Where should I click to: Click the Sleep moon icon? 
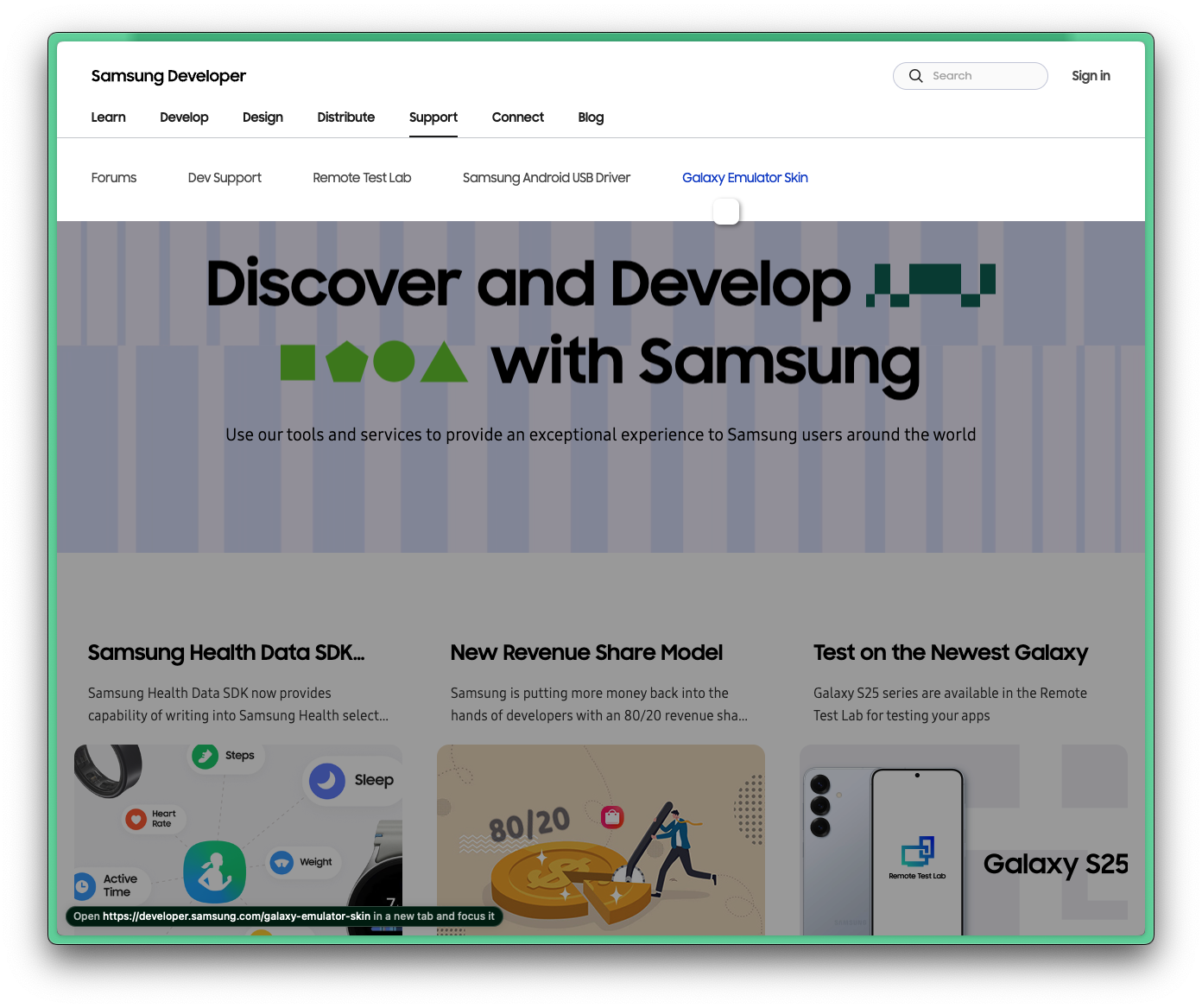(x=327, y=781)
